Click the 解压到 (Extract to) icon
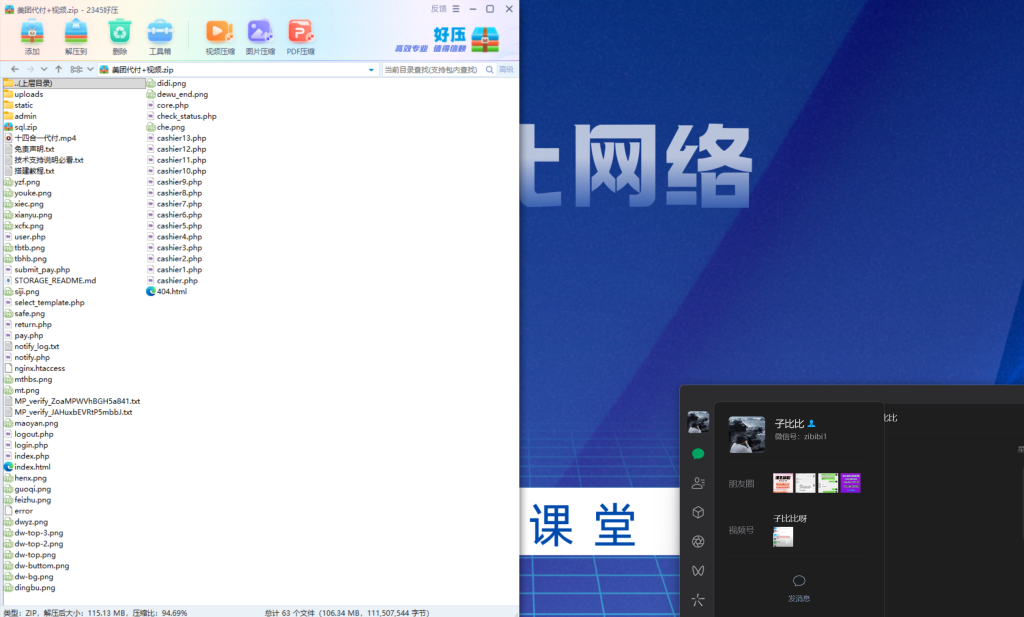1024x617 pixels. [x=75, y=33]
